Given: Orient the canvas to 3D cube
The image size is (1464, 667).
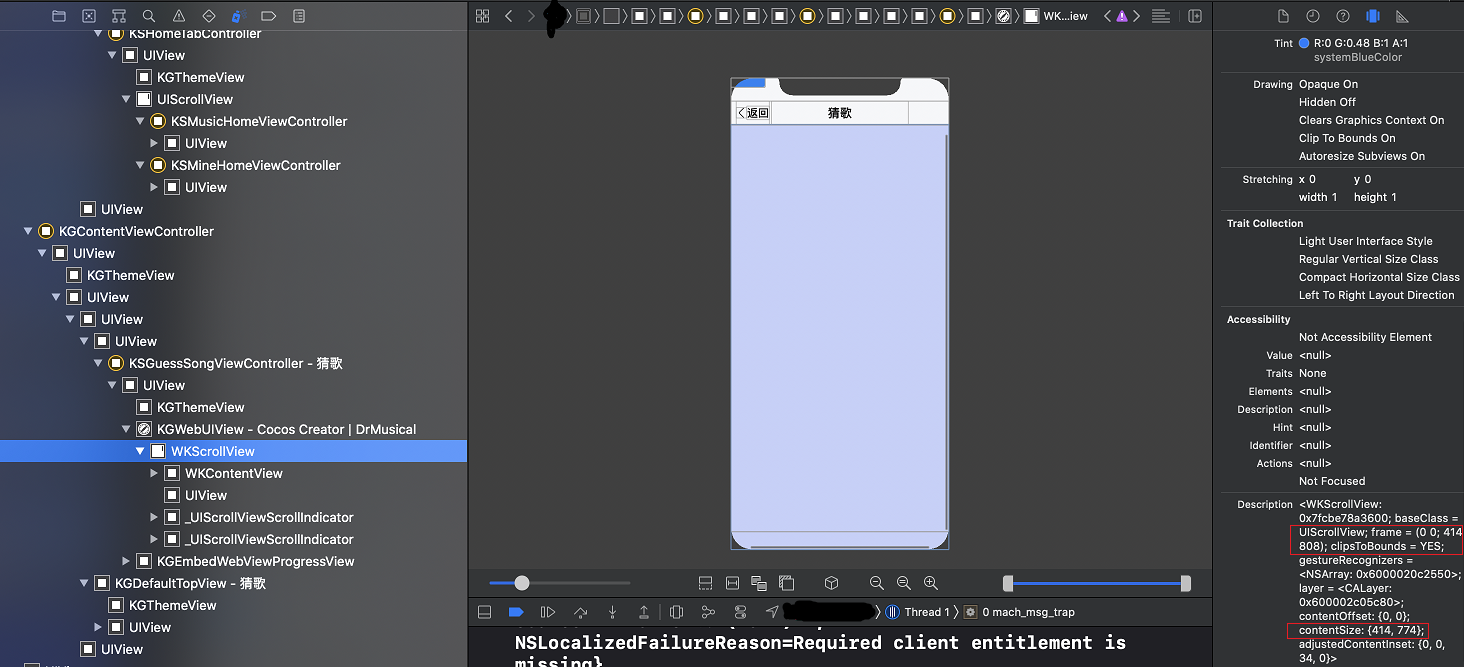Looking at the screenshot, I should (831, 583).
